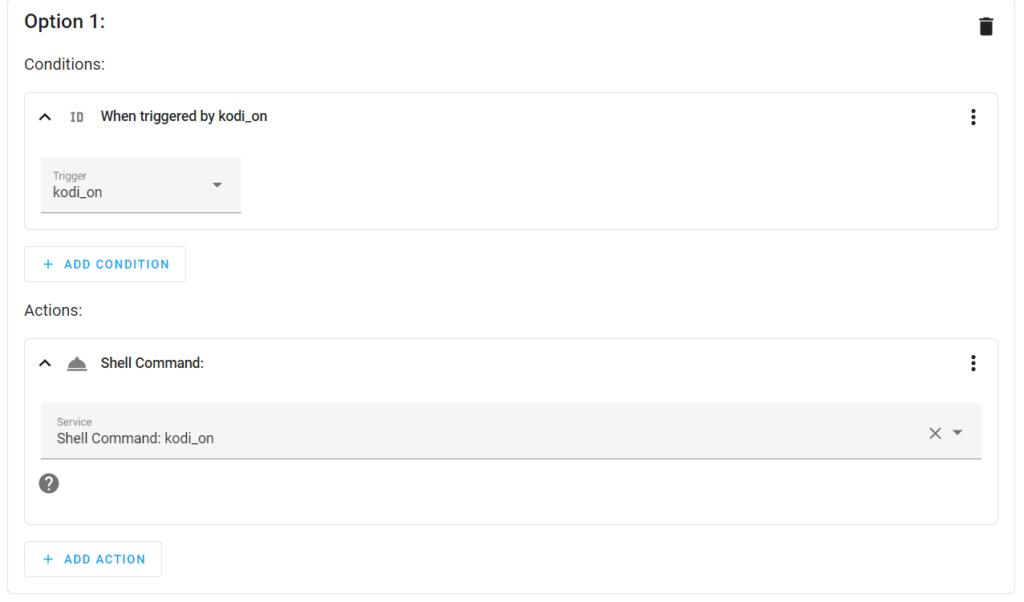Collapse the Shell Command action card
This screenshot has width=1024, height=602.
tap(45, 363)
